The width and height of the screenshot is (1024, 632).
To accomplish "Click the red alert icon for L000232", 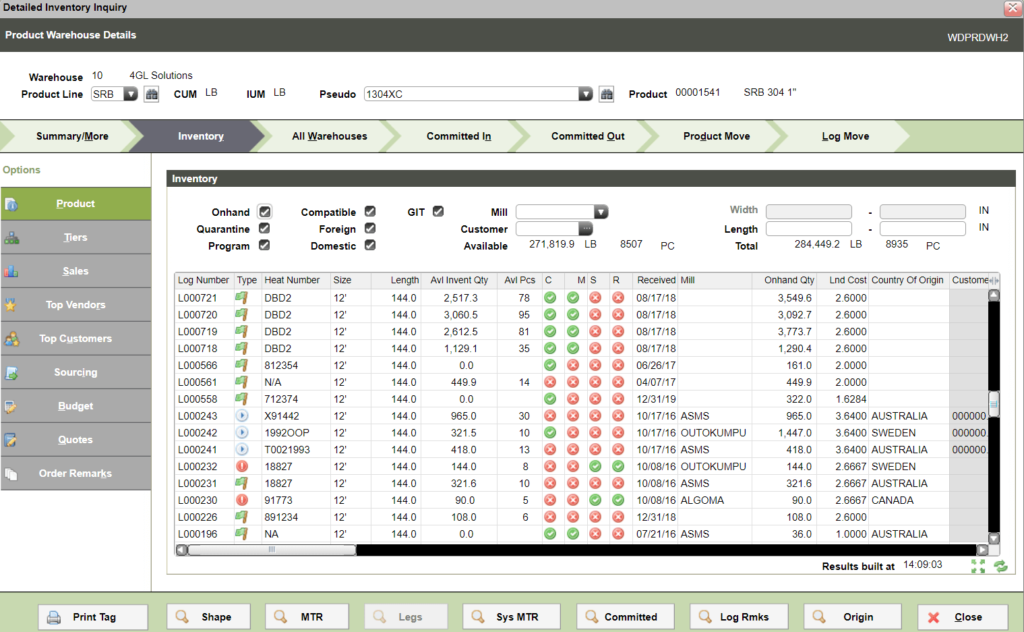I will tap(242, 466).
